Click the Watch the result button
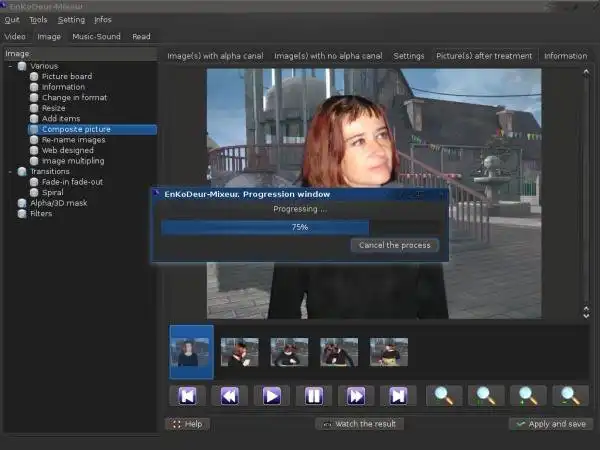The image size is (600, 450). pos(361,424)
